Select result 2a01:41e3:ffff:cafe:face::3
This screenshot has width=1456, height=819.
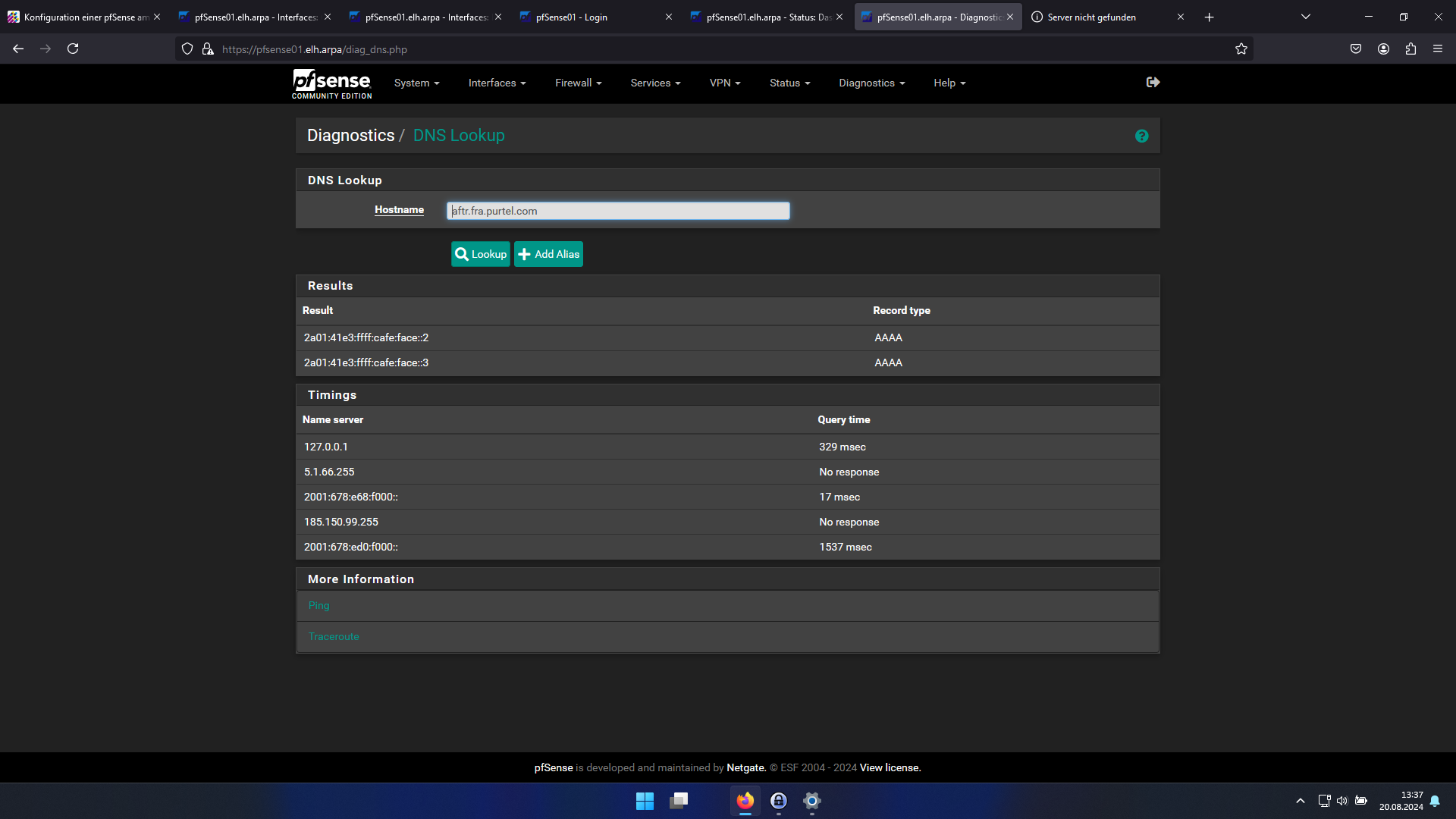(366, 362)
